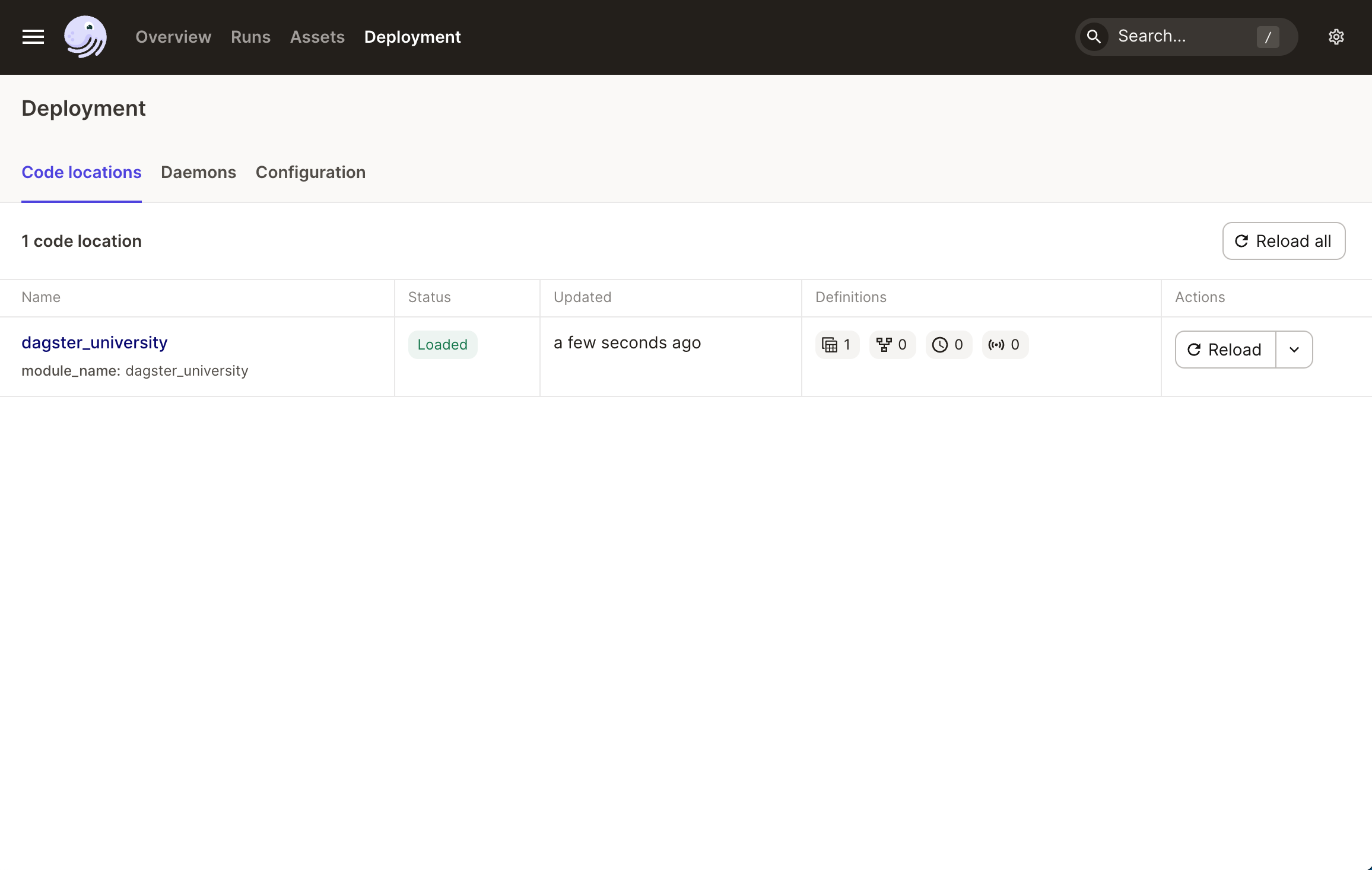Click the module_name: dagster_university text
Viewport: 1372px width, 870px height.
coord(135,371)
